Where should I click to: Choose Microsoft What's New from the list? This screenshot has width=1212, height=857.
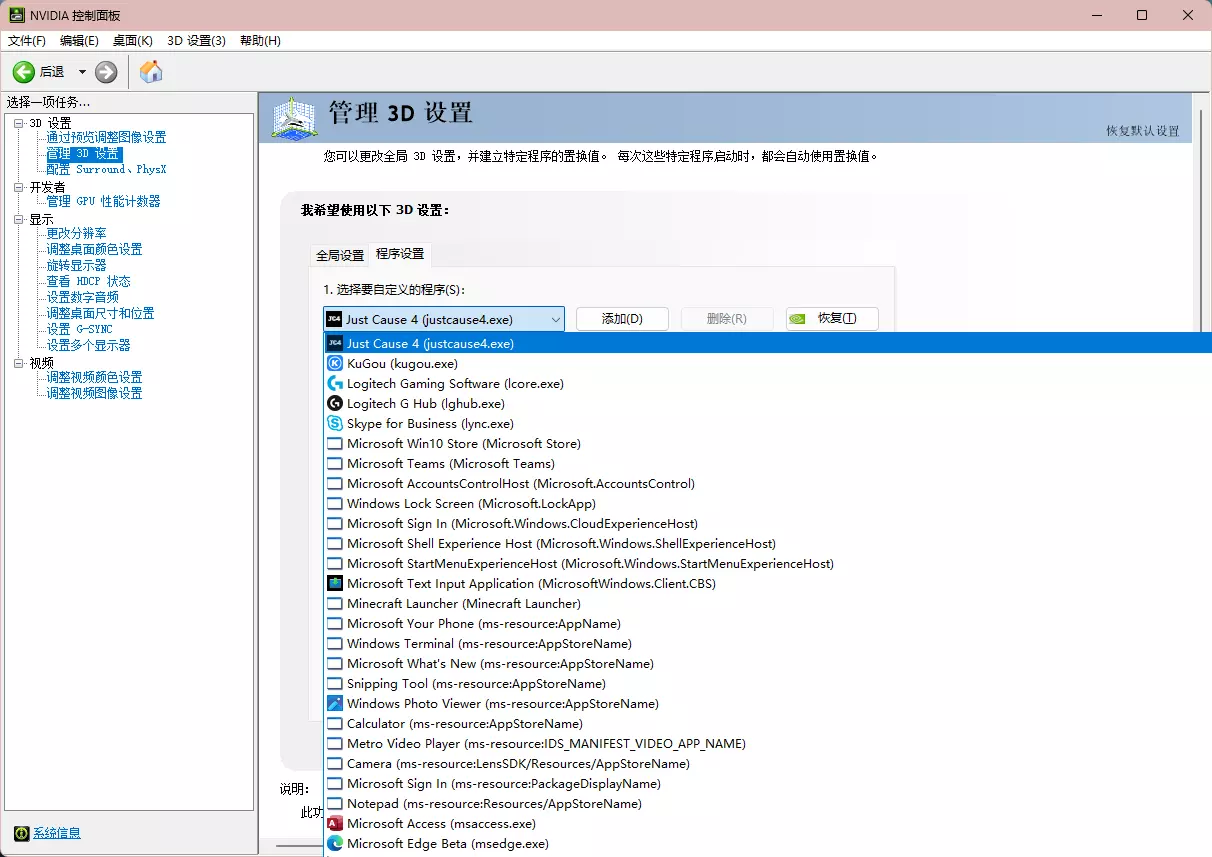[x=768, y=663]
